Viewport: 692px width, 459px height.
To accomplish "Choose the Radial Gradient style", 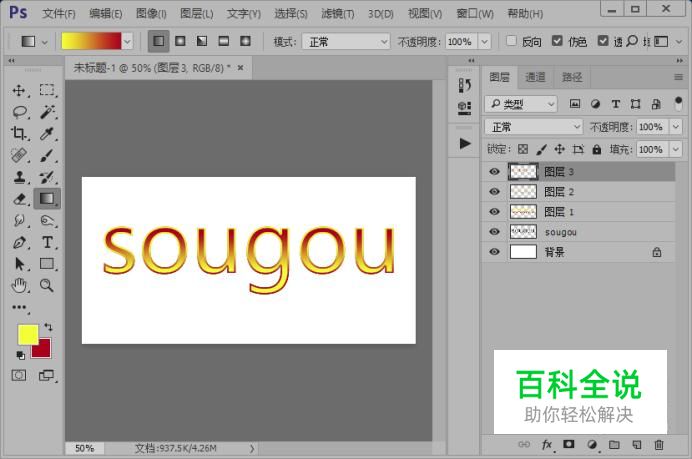I will [x=180, y=41].
